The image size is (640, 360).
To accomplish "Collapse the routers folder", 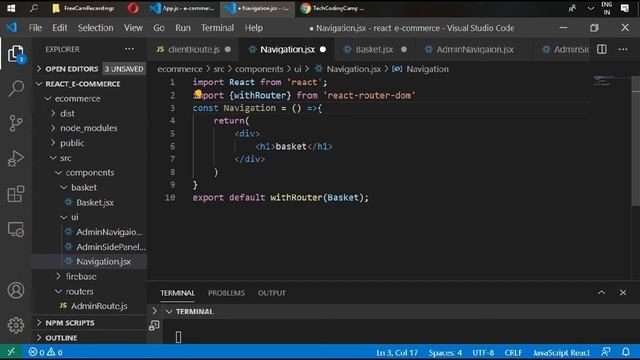I will pyautogui.click(x=90, y=291).
